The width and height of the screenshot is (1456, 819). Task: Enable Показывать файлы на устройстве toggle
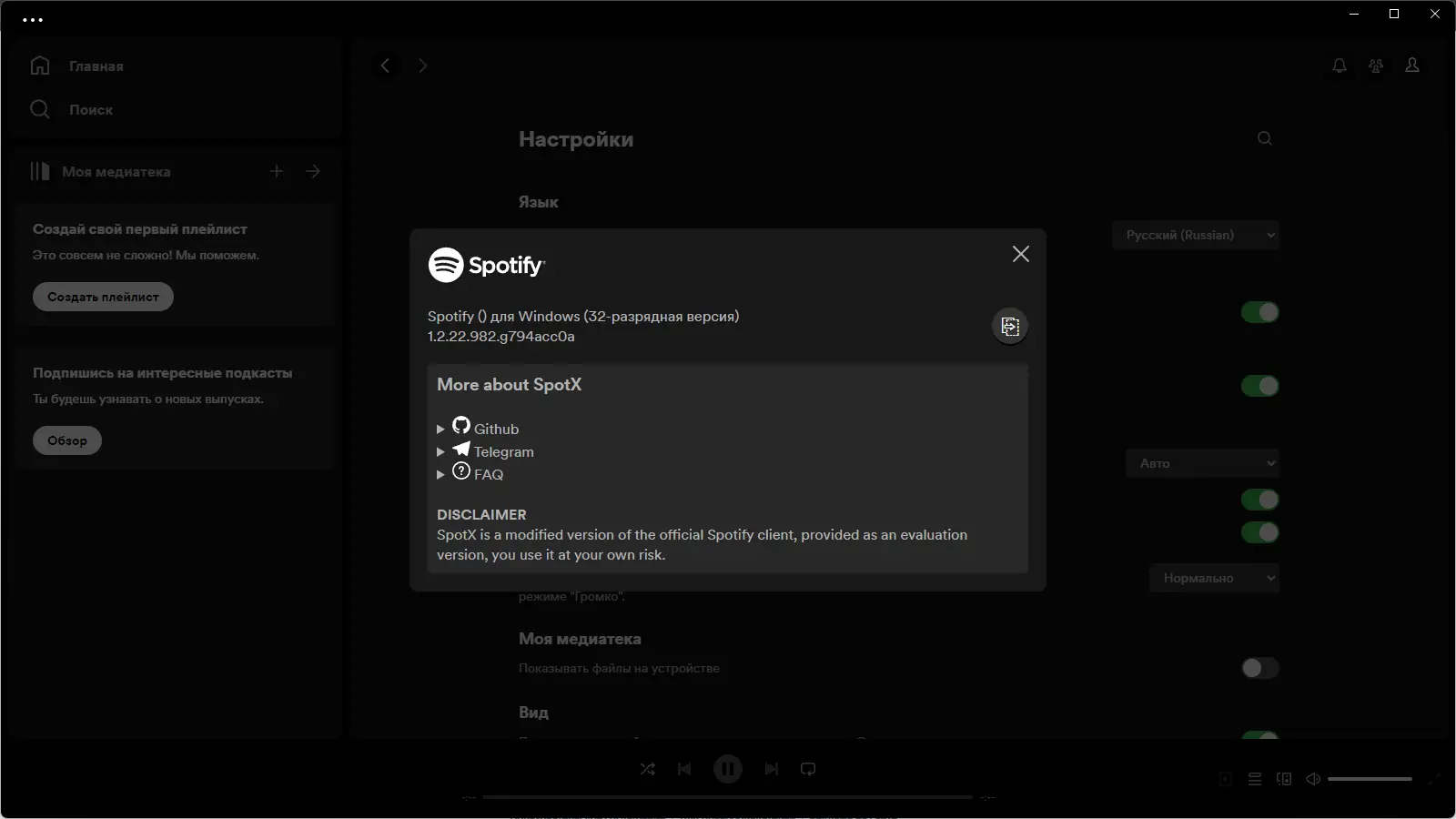(x=1260, y=668)
